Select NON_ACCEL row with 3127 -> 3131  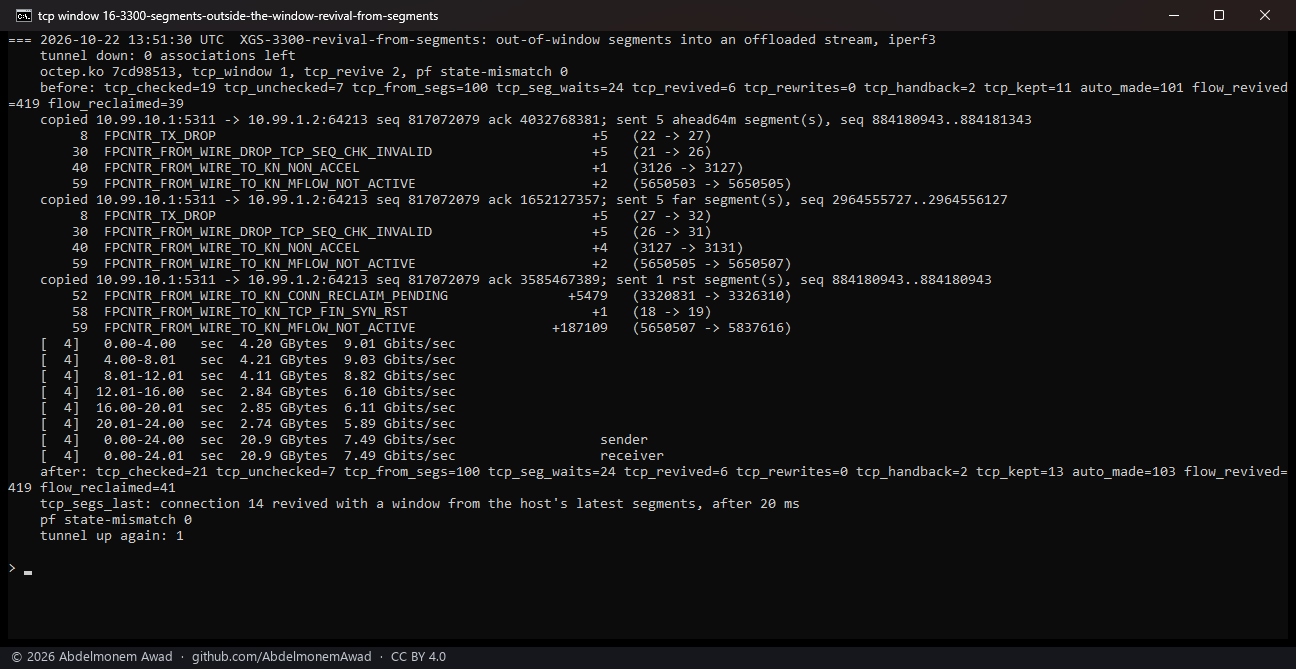(407, 248)
